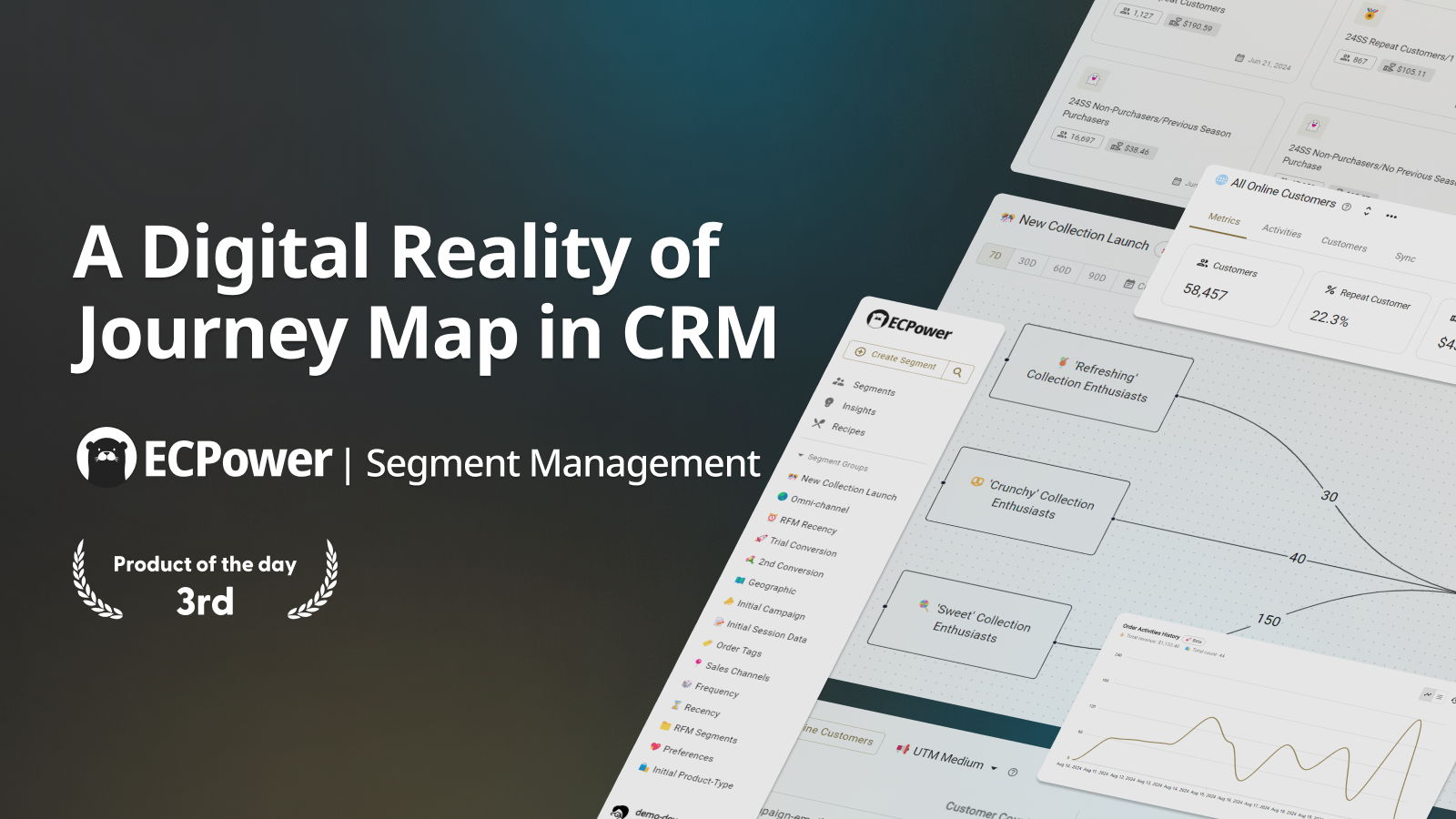The width and height of the screenshot is (1456, 819).
Task: Open Recipes in the sidebar
Action: pos(838,426)
